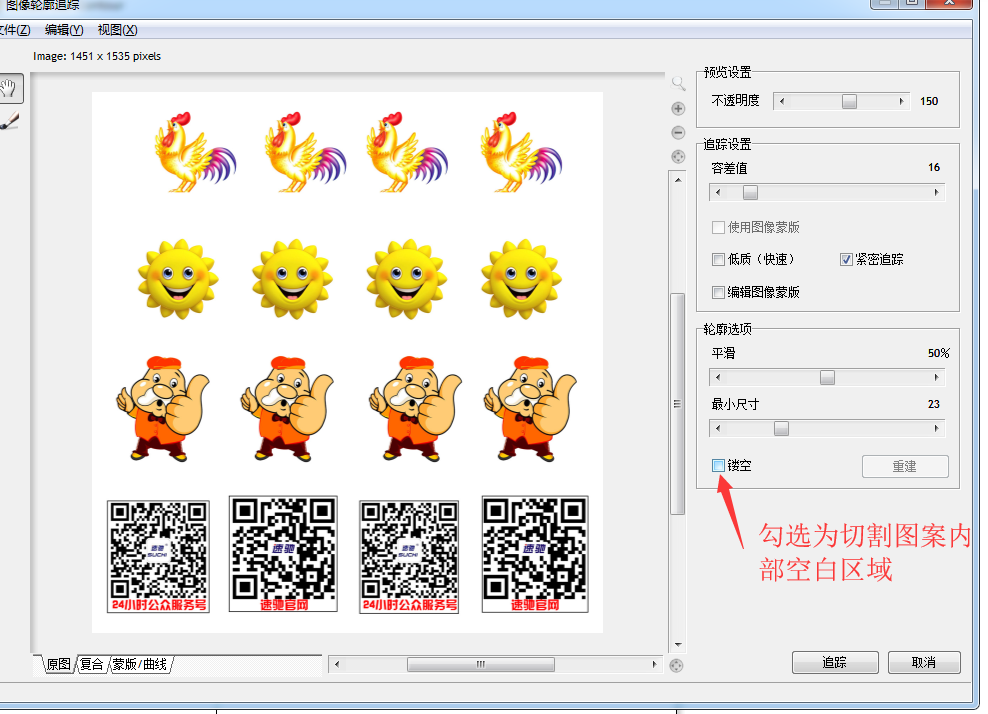Increase 容差值 with right arrow
988x714 pixels.
[x=936, y=193]
